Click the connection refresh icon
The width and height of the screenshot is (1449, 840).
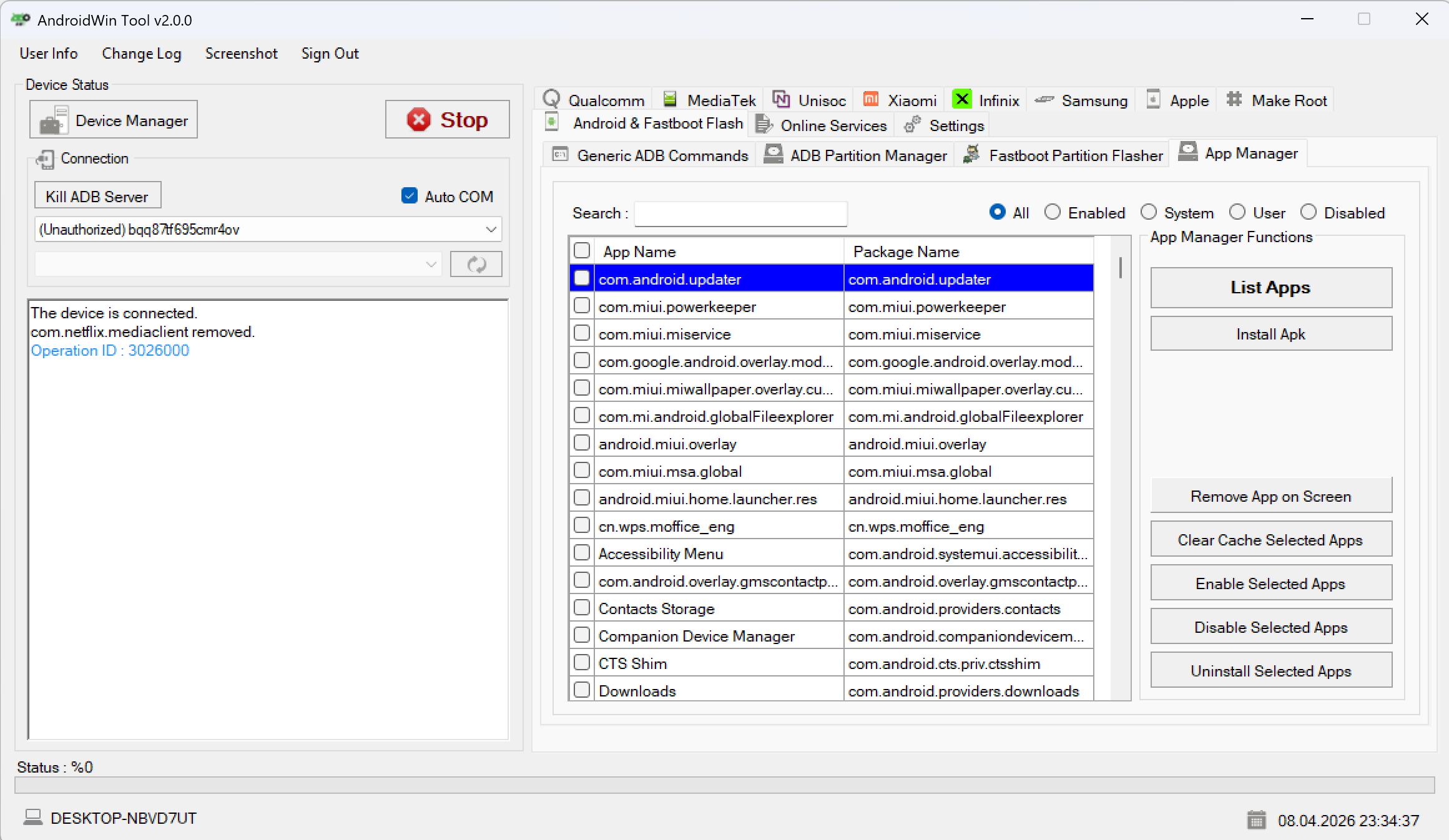tap(476, 264)
